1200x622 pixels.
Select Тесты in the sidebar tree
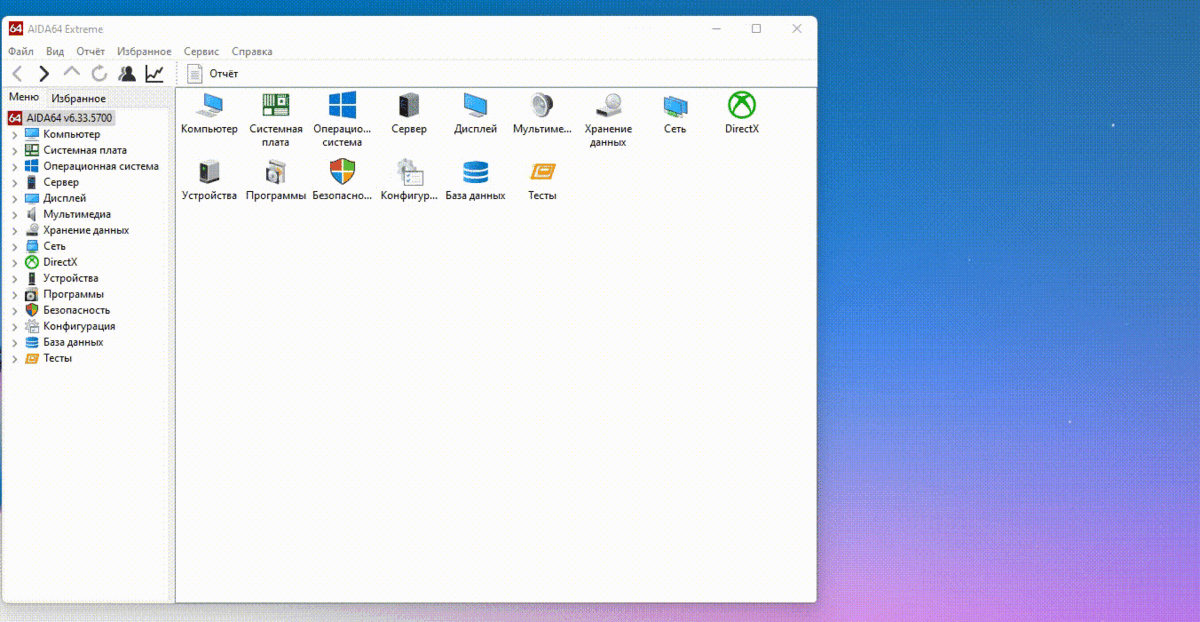pos(58,358)
